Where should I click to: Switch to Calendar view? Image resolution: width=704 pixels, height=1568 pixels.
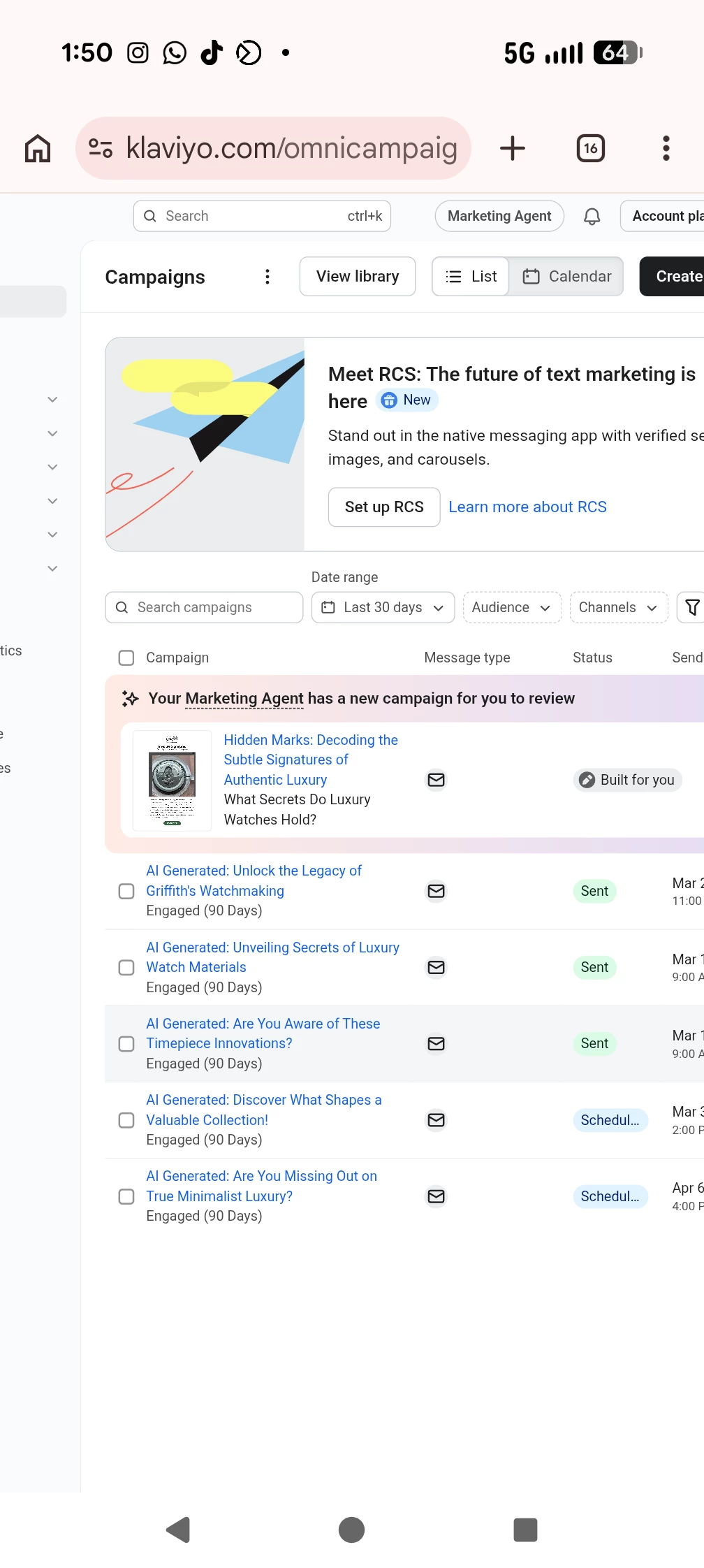point(566,277)
